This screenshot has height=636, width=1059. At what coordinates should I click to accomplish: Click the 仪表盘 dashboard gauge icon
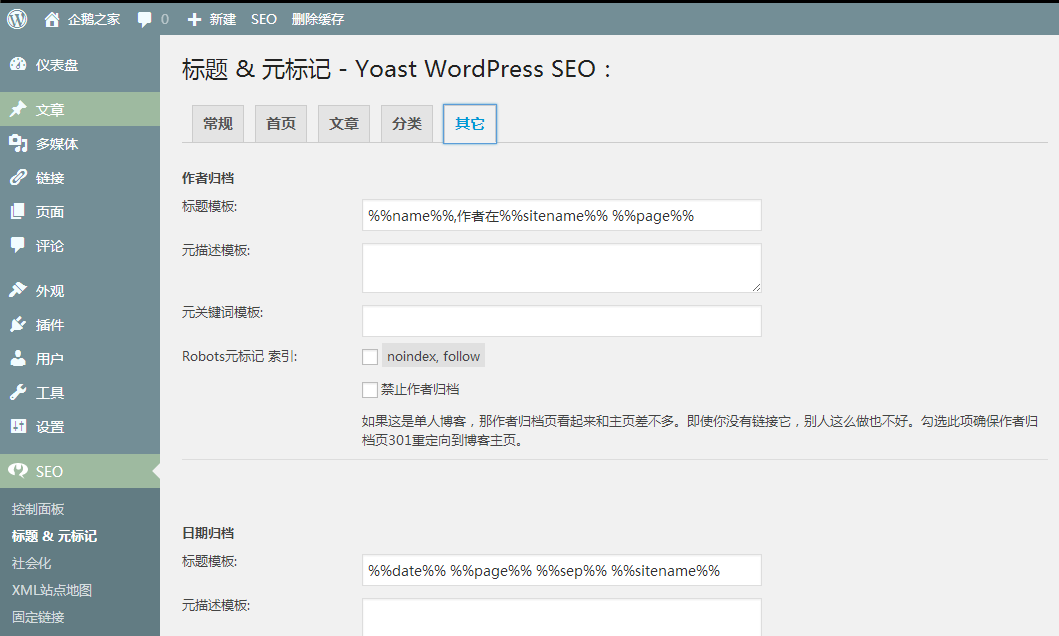(x=18, y=65)
